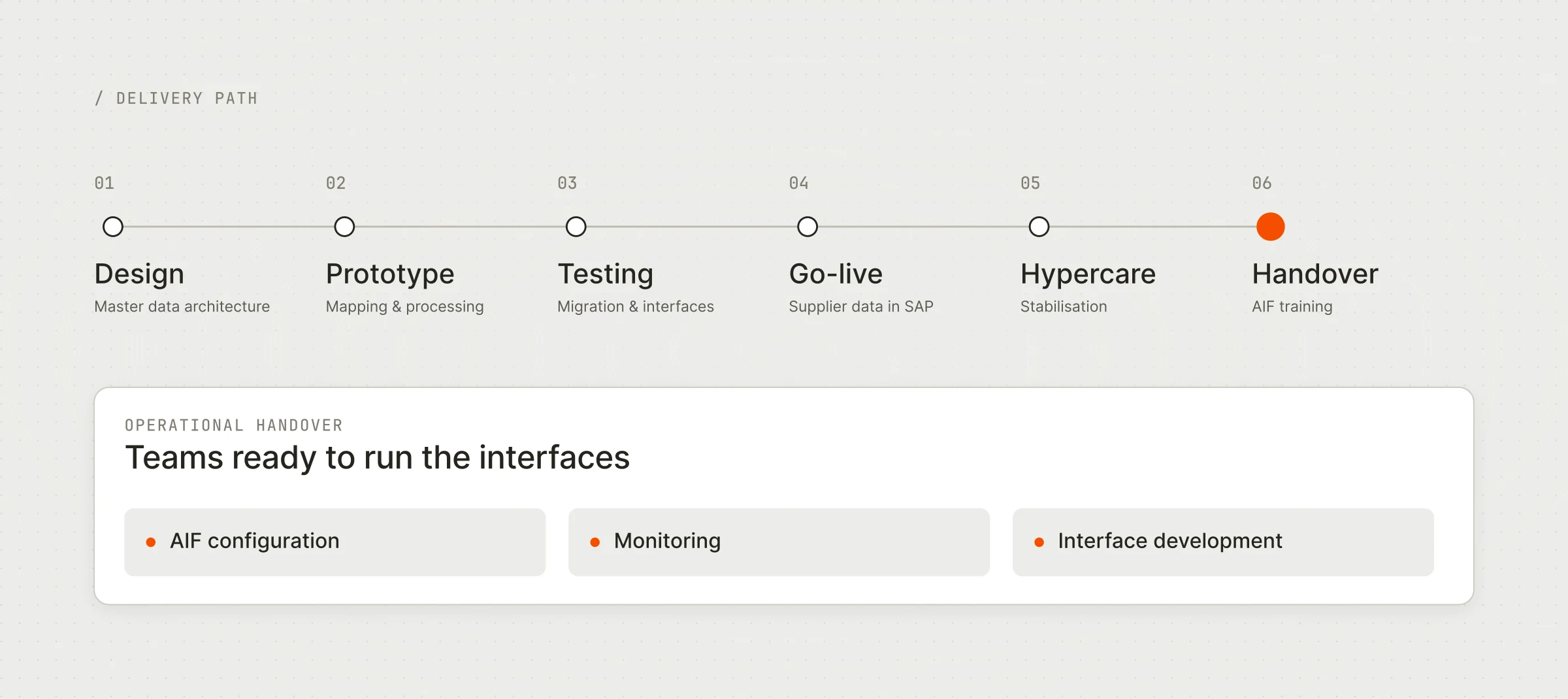Click the '/ DELIVERY PATH' section label
This screenshot has width=1568, height=699.
point(176,99)
